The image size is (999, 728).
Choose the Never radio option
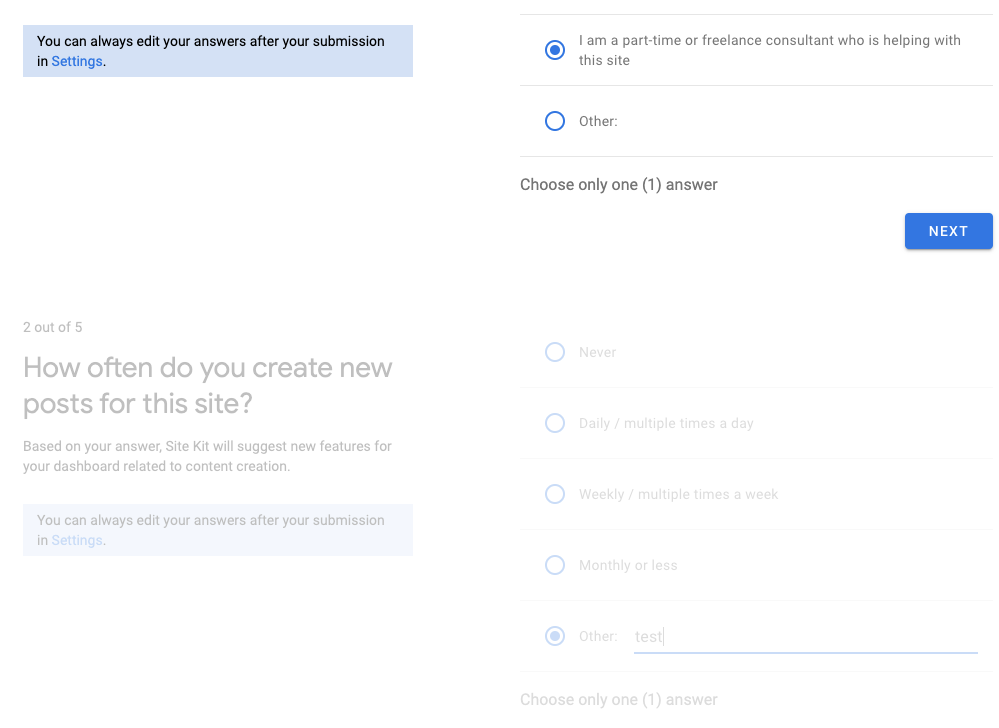coord(555,352)
